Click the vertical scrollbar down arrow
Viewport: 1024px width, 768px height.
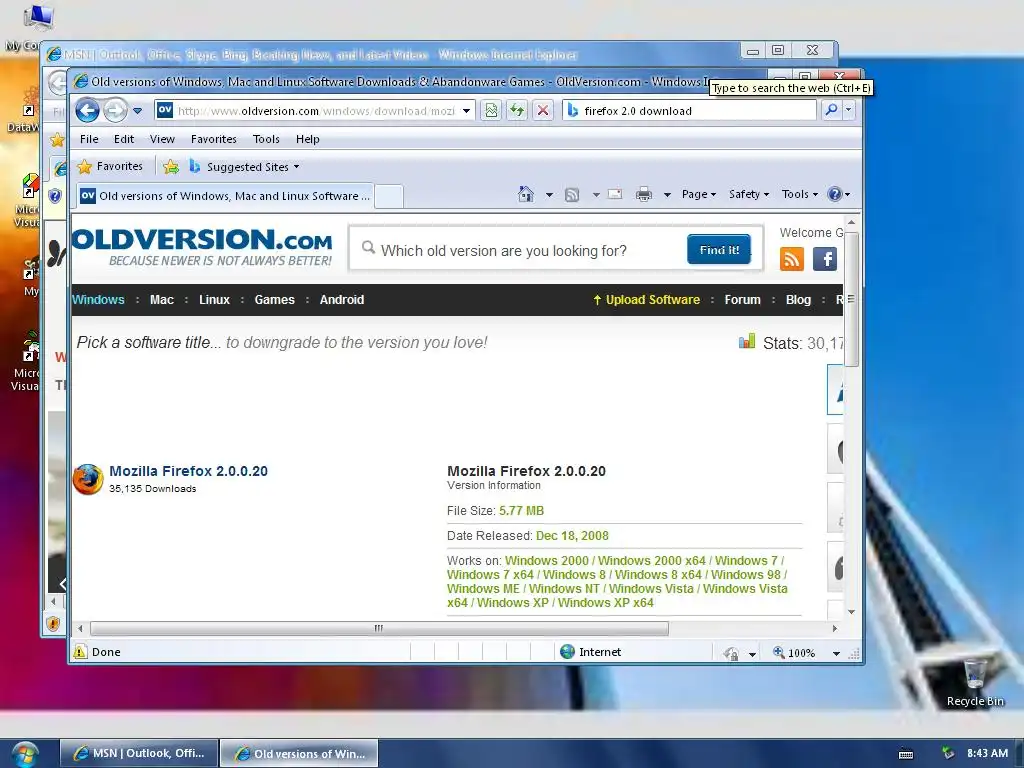(x=851, y=612)
